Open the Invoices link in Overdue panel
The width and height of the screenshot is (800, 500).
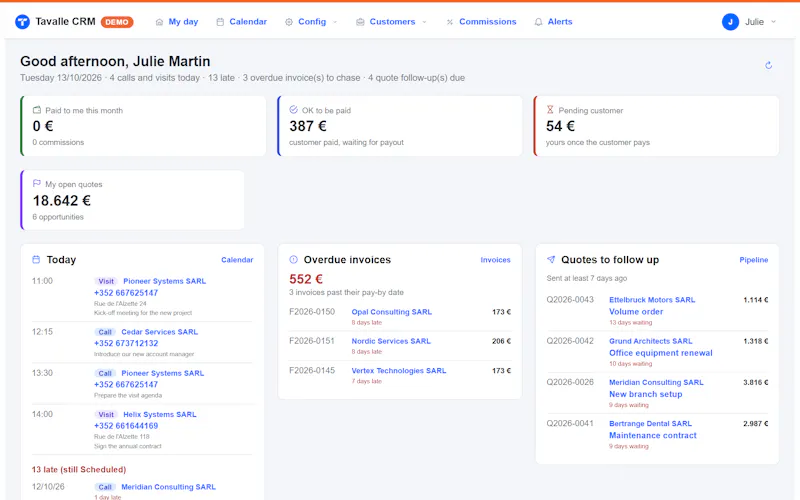[x=495, y=260]
